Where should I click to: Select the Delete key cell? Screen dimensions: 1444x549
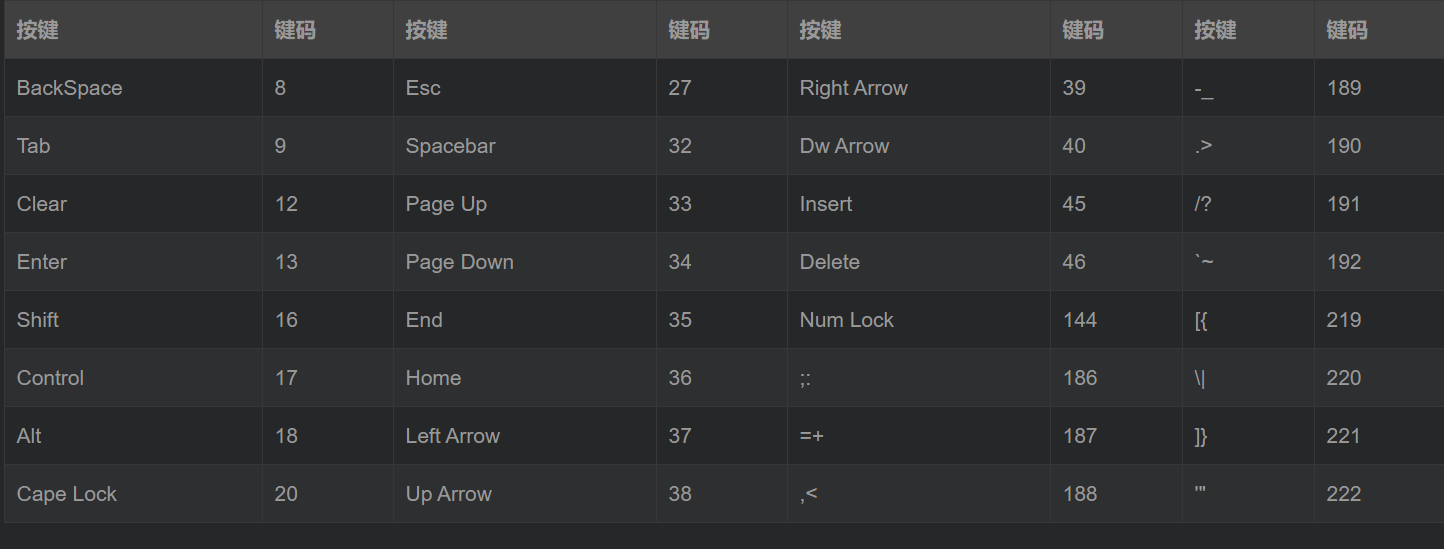(829, 262)
